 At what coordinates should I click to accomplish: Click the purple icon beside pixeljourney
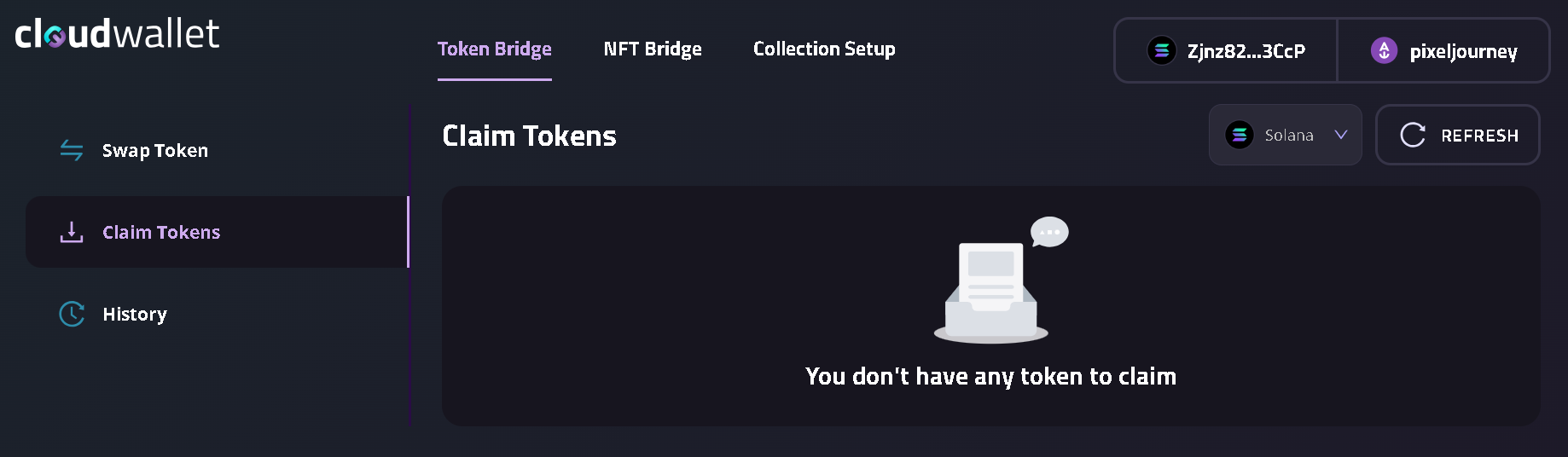pos(1384,51)
